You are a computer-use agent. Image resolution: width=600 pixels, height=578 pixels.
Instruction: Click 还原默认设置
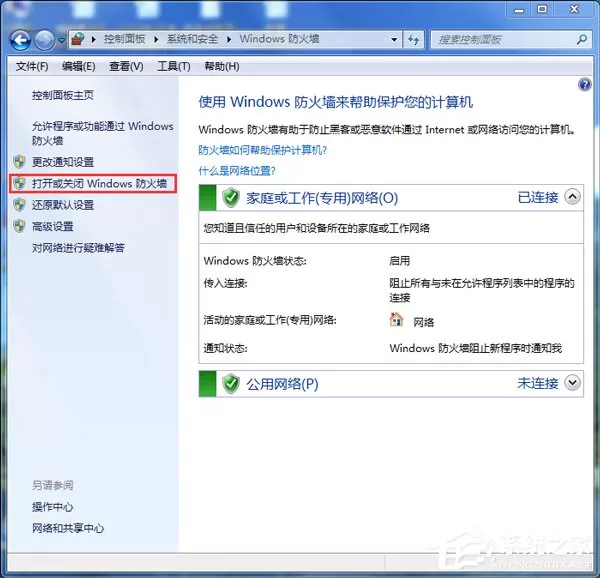(63, 205)
